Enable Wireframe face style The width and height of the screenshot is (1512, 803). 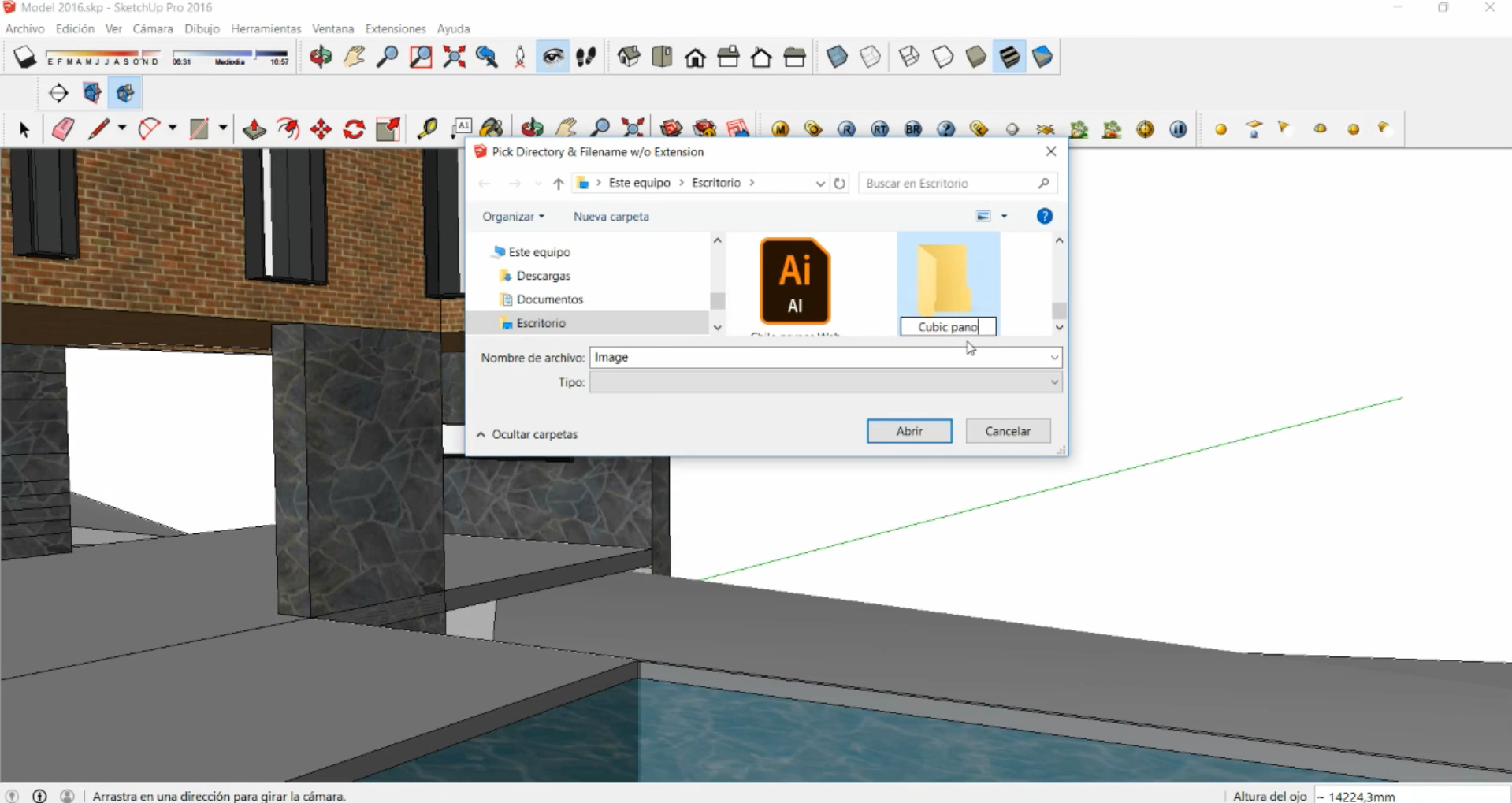(x=909, y=57)
